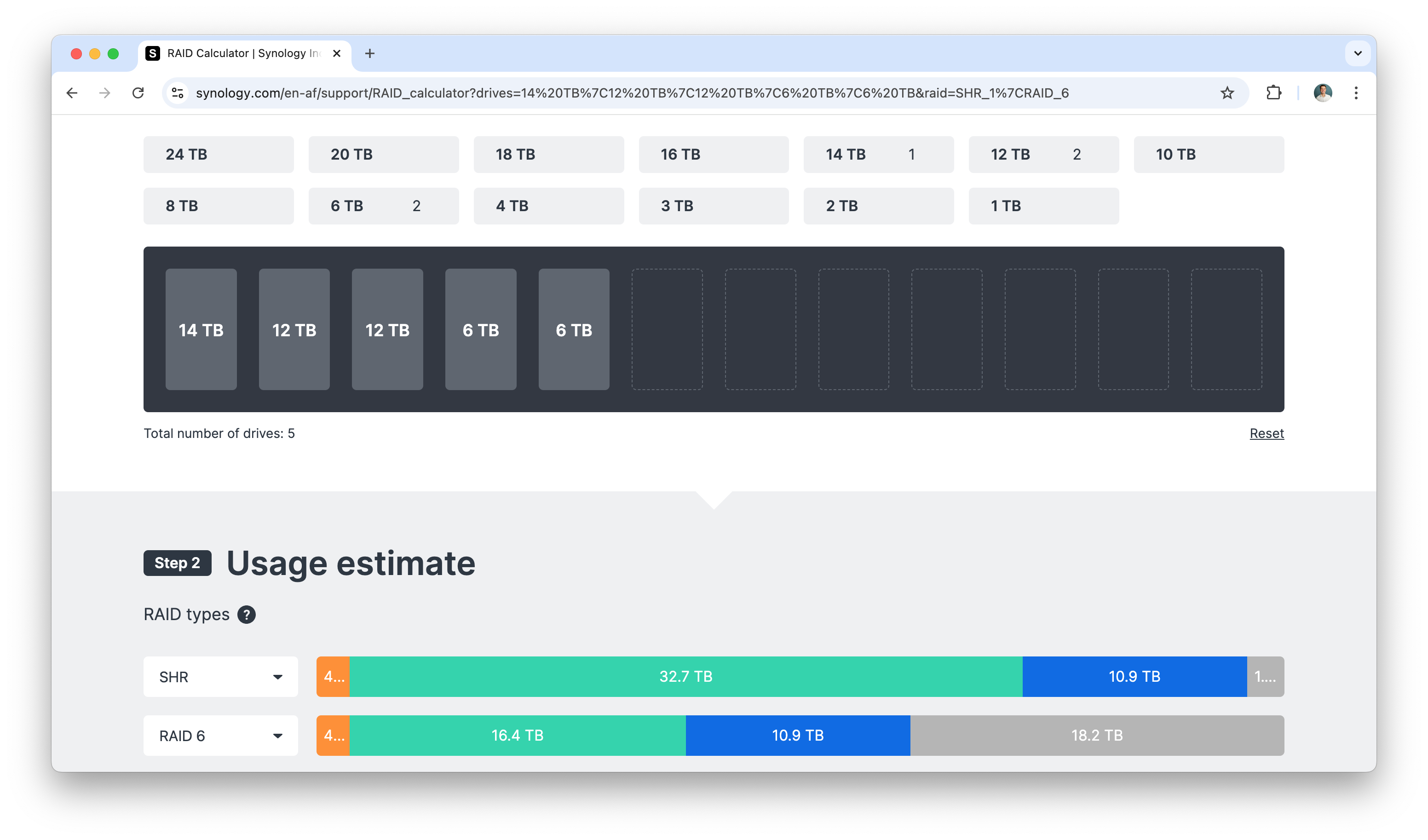Close the RAID Calculator tab
The height and width of the screenshot is (840, 1428).
pyautogui.click(x=337, y=53)
